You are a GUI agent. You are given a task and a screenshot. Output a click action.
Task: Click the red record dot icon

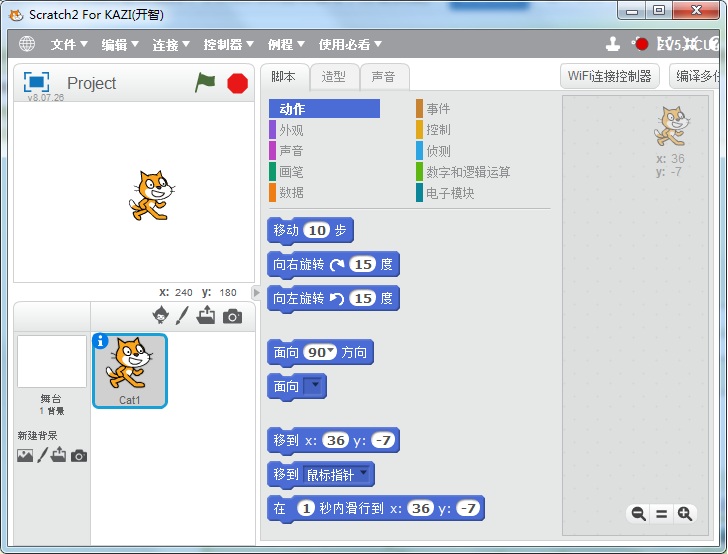click(642, 44)
